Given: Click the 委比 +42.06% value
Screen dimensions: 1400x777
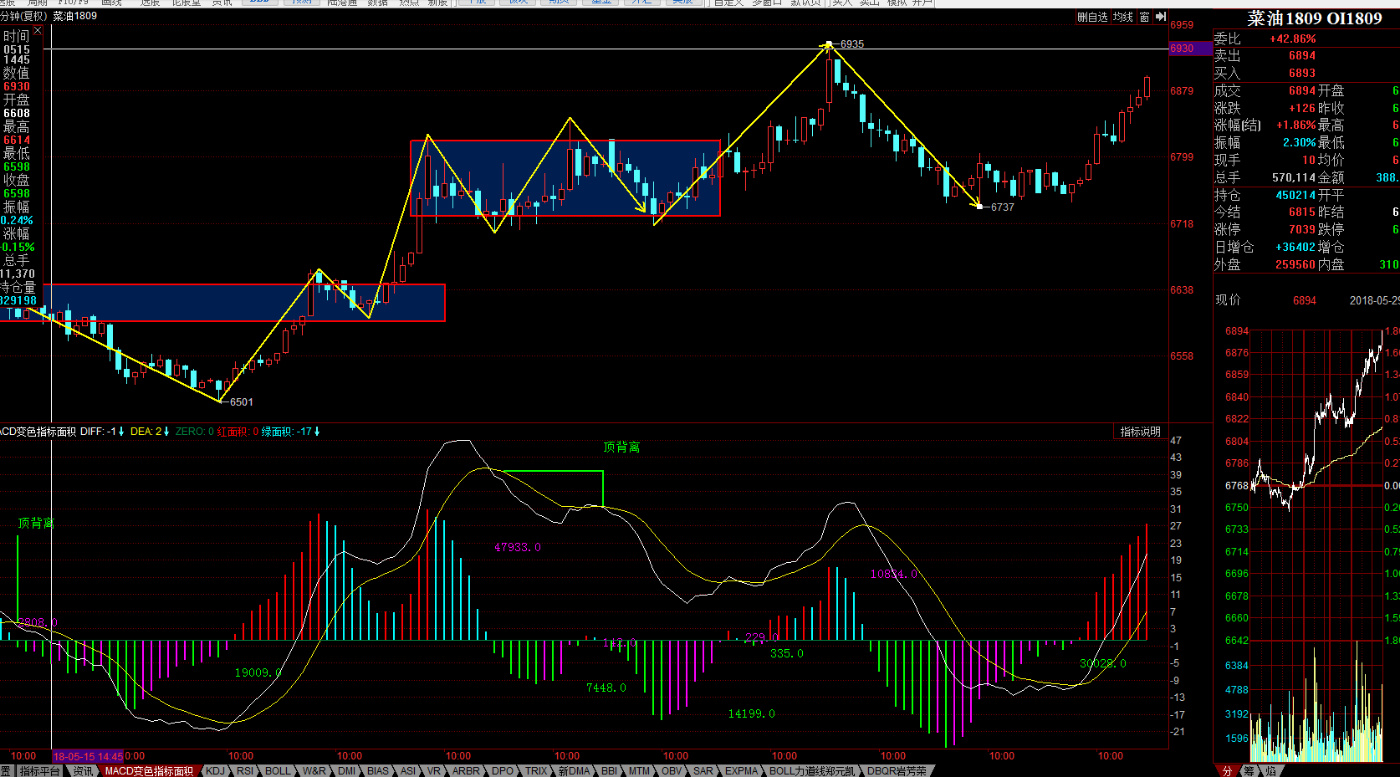Looking at the screenshot, I should 1293,39.
